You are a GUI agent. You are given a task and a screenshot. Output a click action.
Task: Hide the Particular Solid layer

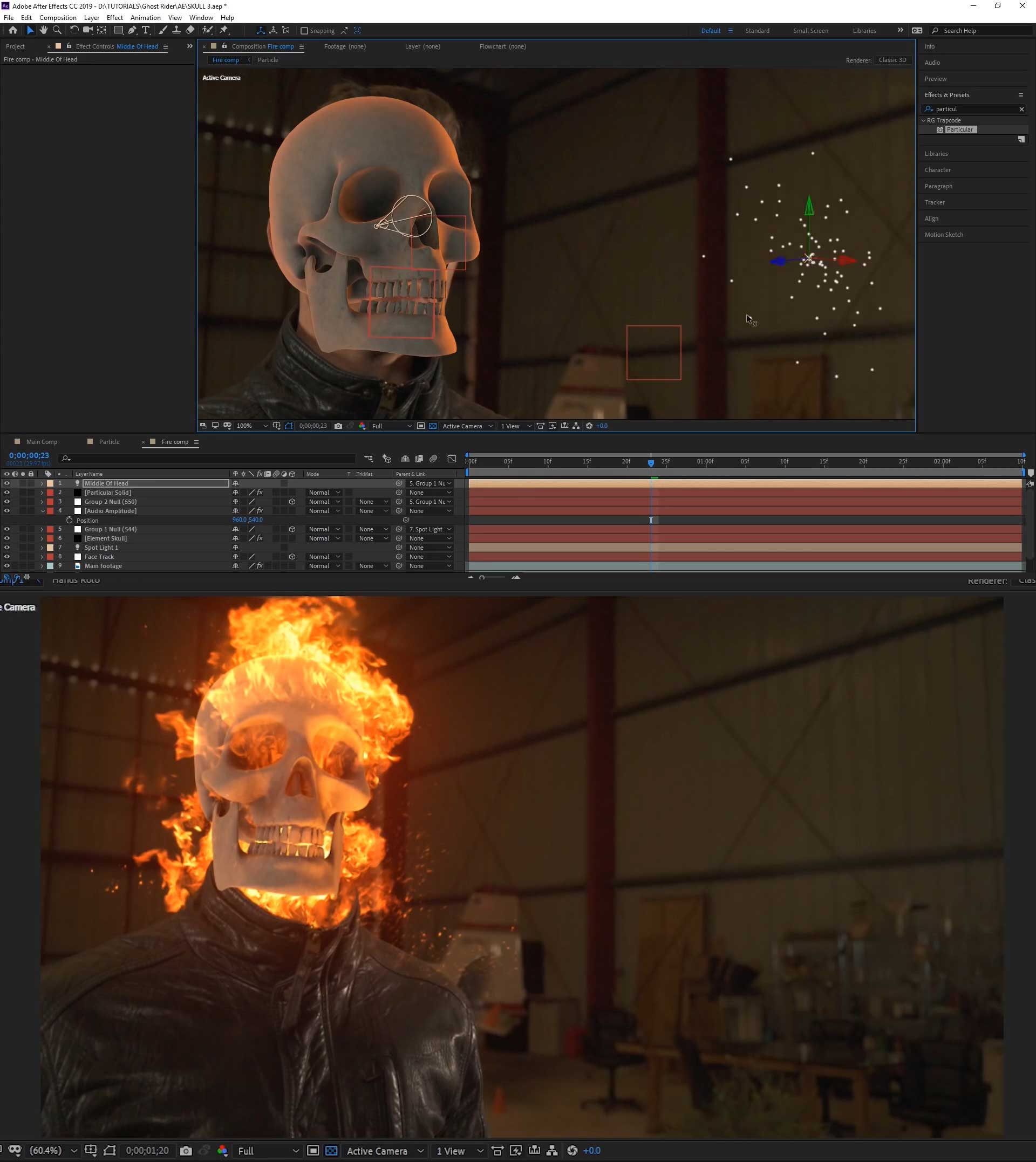pyautogui.click(x=7, y=492)
